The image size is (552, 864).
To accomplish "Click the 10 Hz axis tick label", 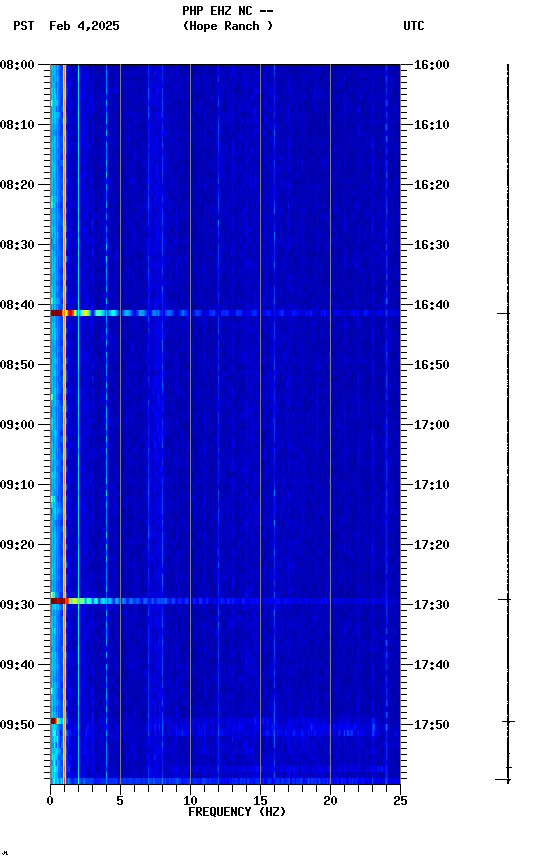I will [190, 801].
